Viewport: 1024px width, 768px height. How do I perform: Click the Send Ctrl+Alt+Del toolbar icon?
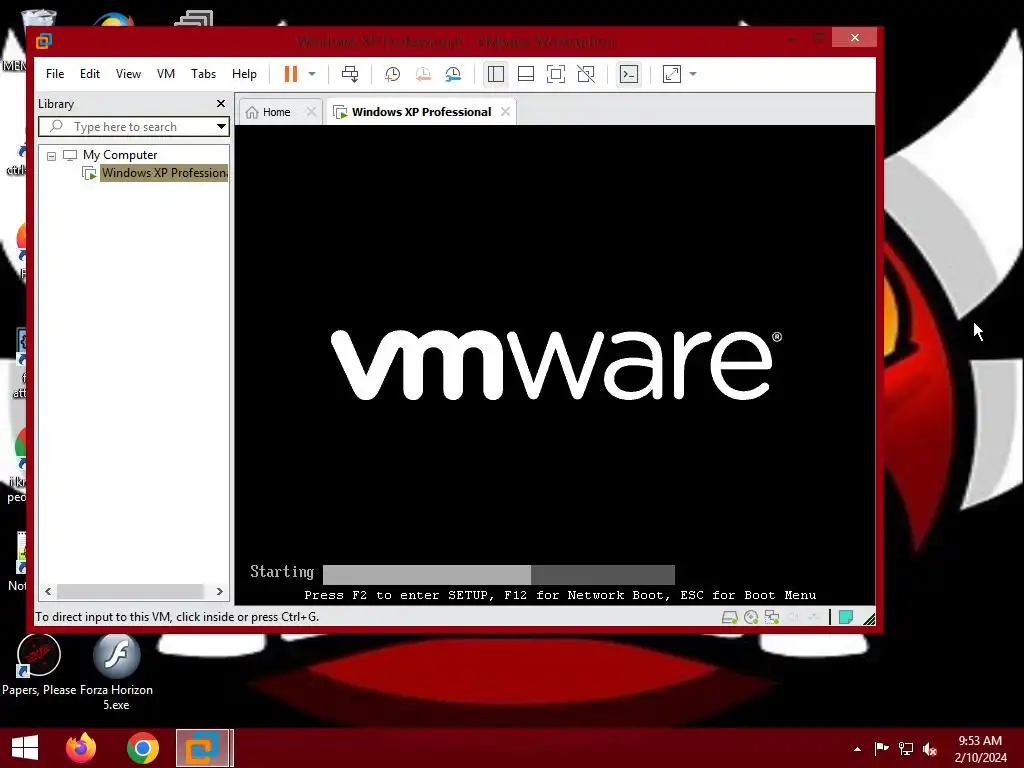pyautogui.click(x=350, y=74)
